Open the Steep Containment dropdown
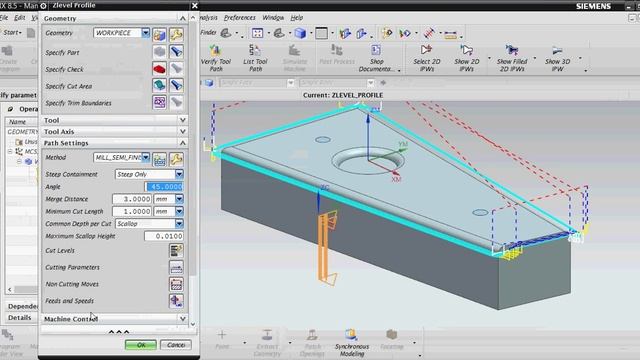Viewport: 640px width, 360px height. pos(179,174)
